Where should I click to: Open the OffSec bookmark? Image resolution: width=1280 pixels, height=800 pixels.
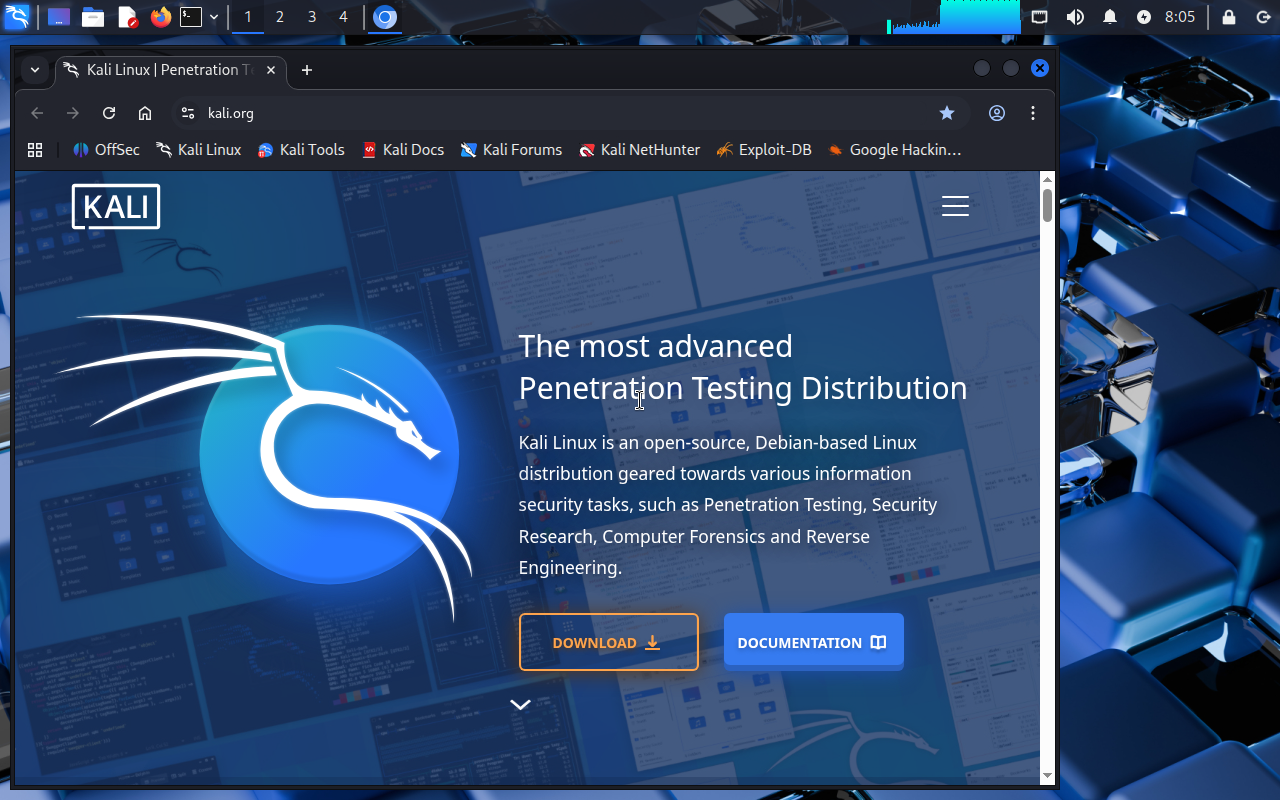coord(106,150)
